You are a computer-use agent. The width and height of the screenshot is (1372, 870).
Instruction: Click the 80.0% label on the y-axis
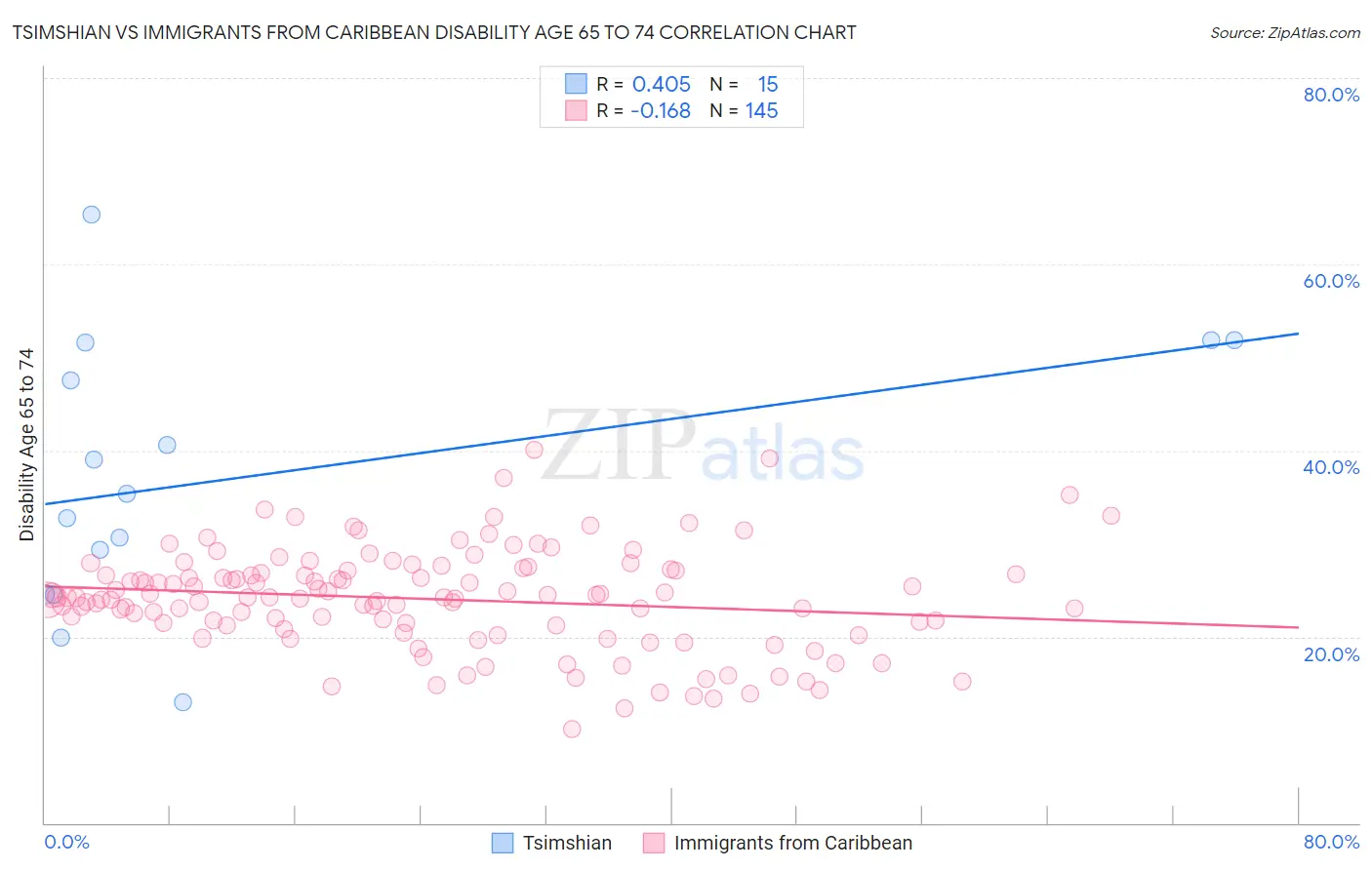[x=1331, y=95]
